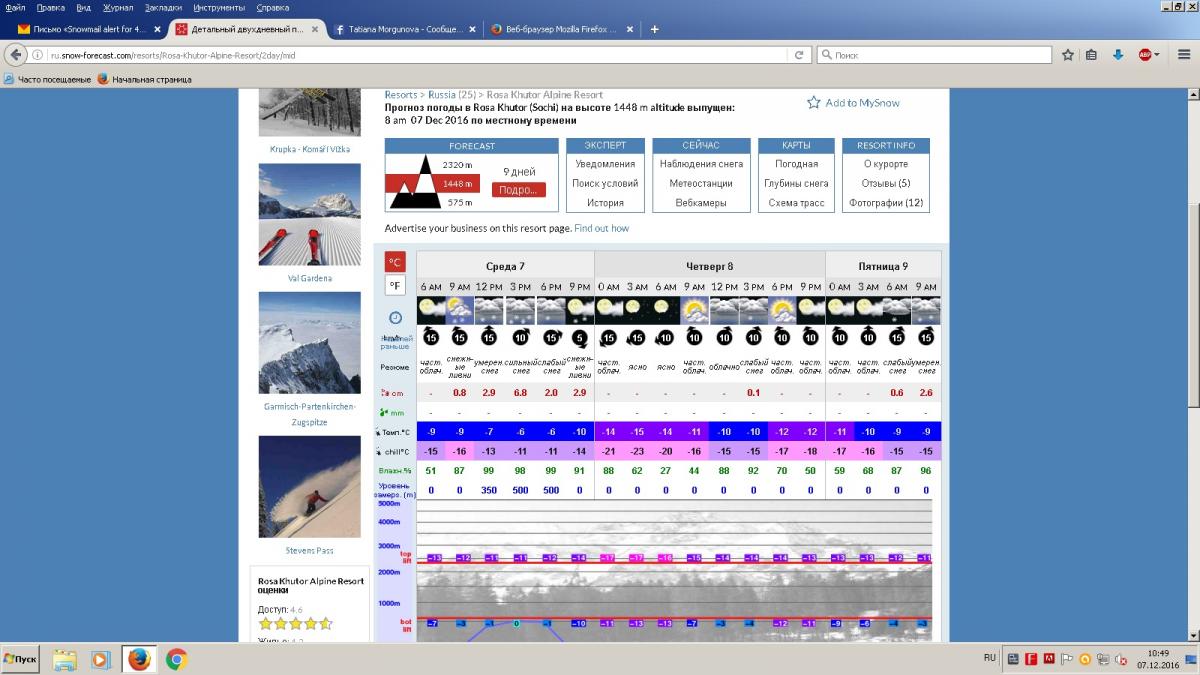Click the Thursday 6 PM weather icon
This screenshot has width=1200, height=675.
coord(782,309)
